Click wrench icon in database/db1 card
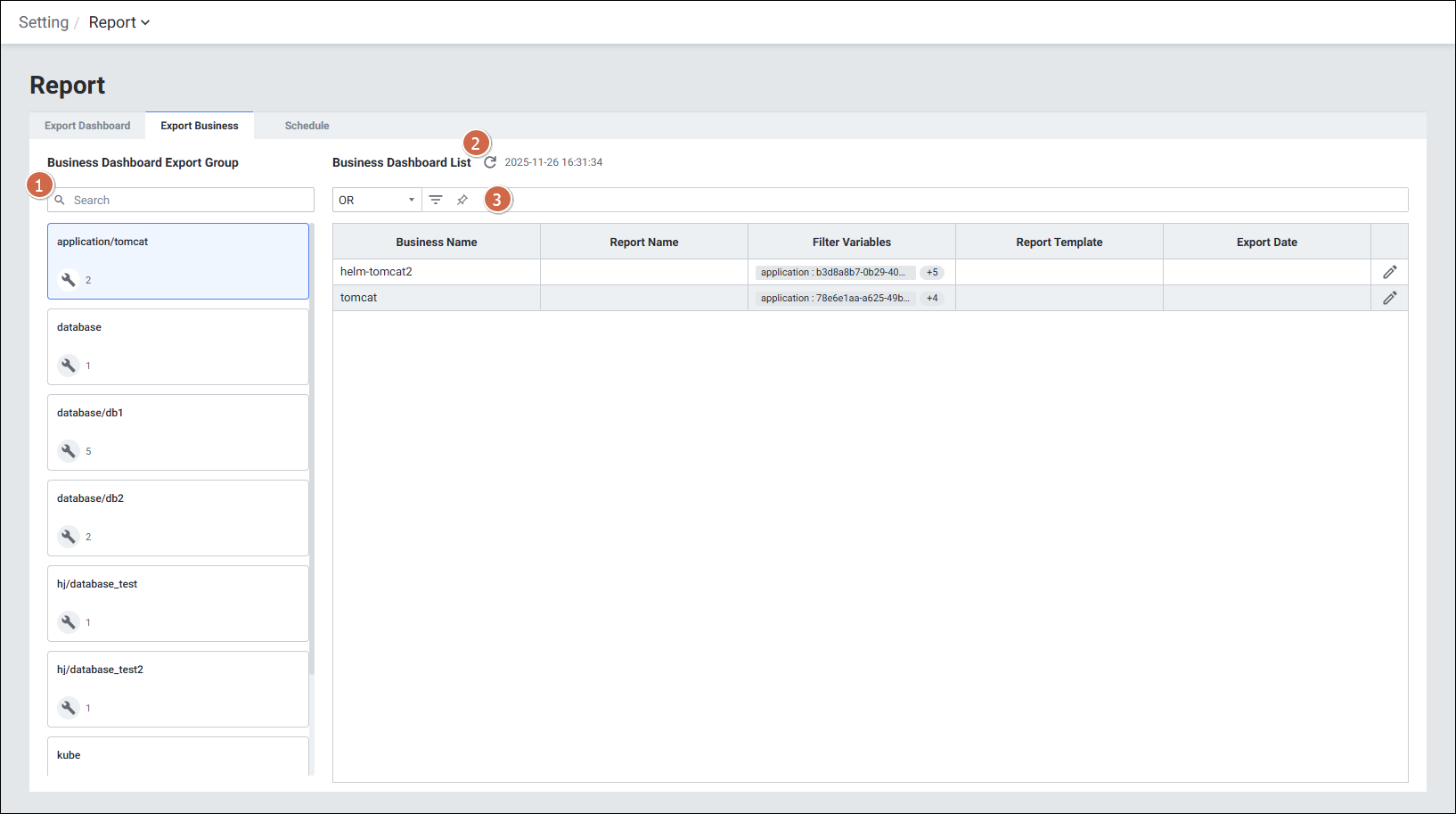1456x814 pixels. click(69, 450)
